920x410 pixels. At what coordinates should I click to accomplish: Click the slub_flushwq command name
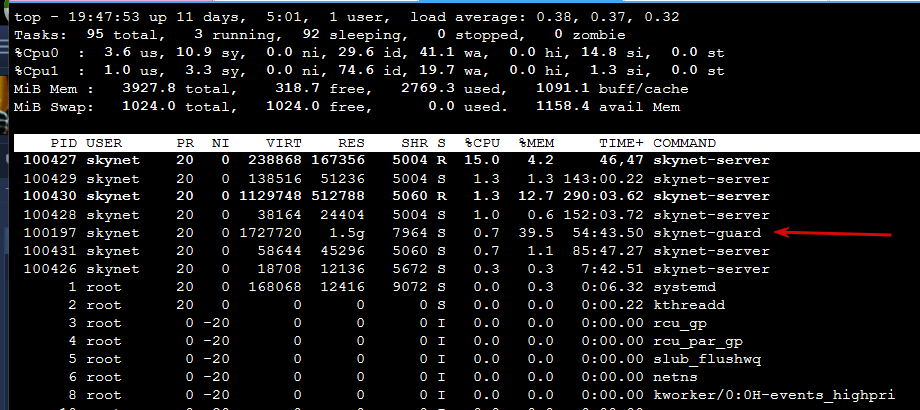click(x=707, y=360)
